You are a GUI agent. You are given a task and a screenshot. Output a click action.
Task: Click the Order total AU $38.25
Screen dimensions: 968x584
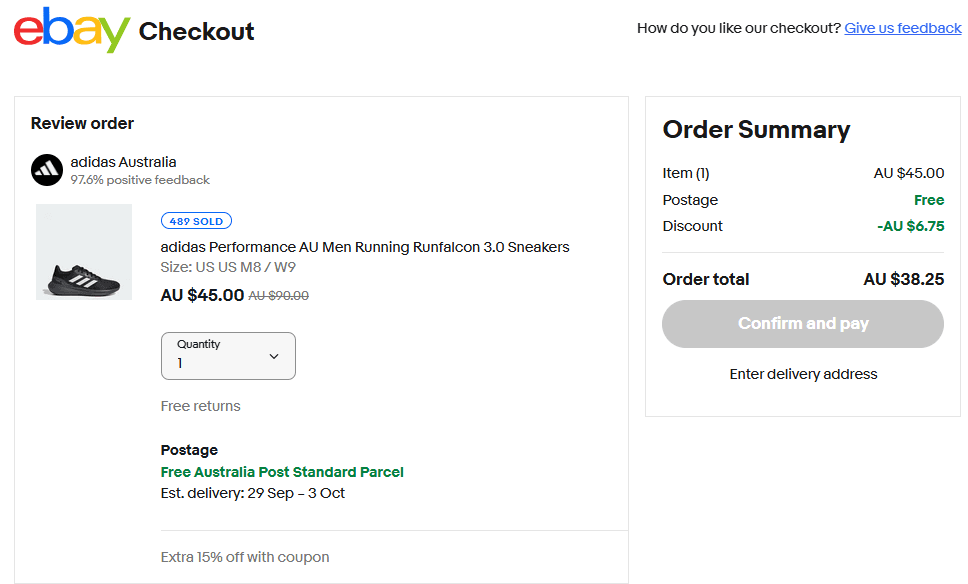click(x=903, y=279)
